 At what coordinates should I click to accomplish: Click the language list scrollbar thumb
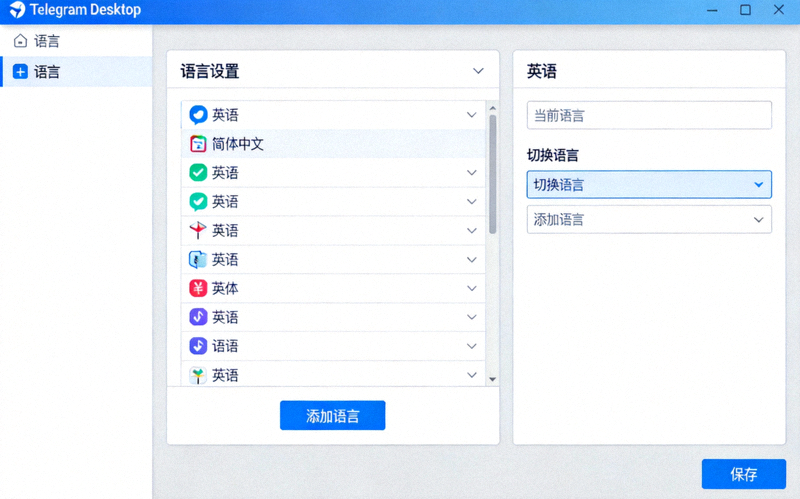492,174
